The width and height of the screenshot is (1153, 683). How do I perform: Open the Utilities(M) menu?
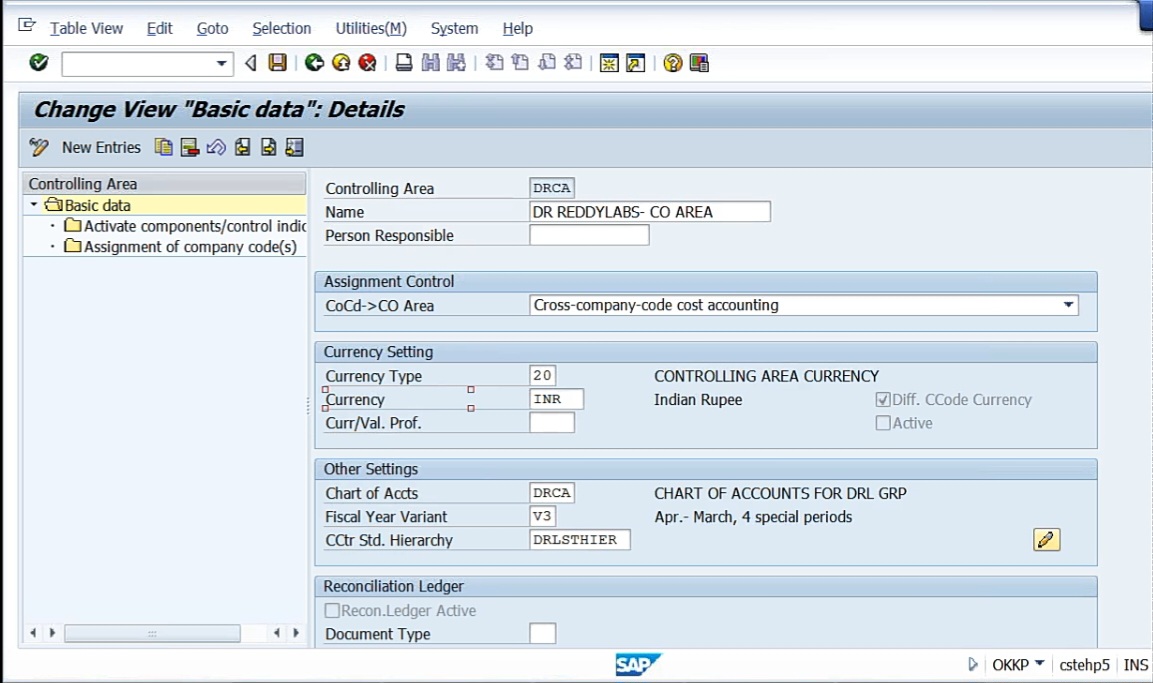pyautogui.click(x=371, y=28)
